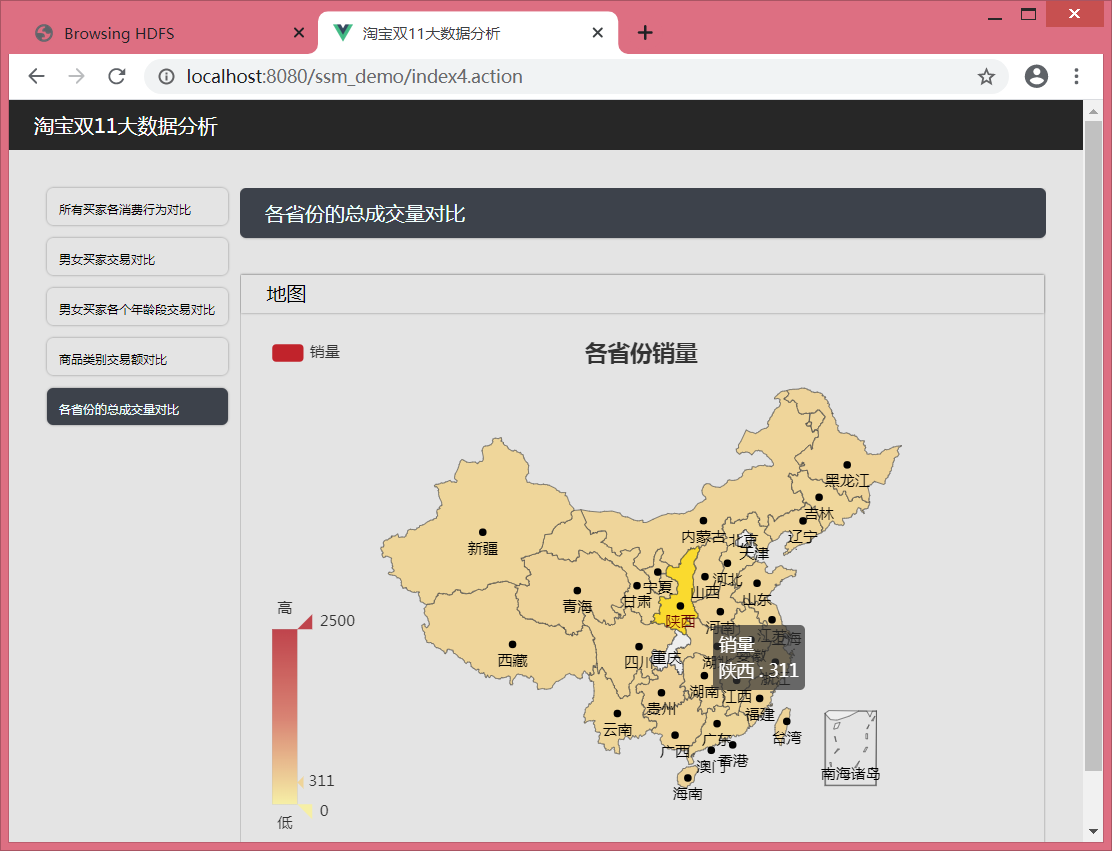Click the 青海 province dot on map
Viewport: 1112px width, 851px height.
[577, 591]
